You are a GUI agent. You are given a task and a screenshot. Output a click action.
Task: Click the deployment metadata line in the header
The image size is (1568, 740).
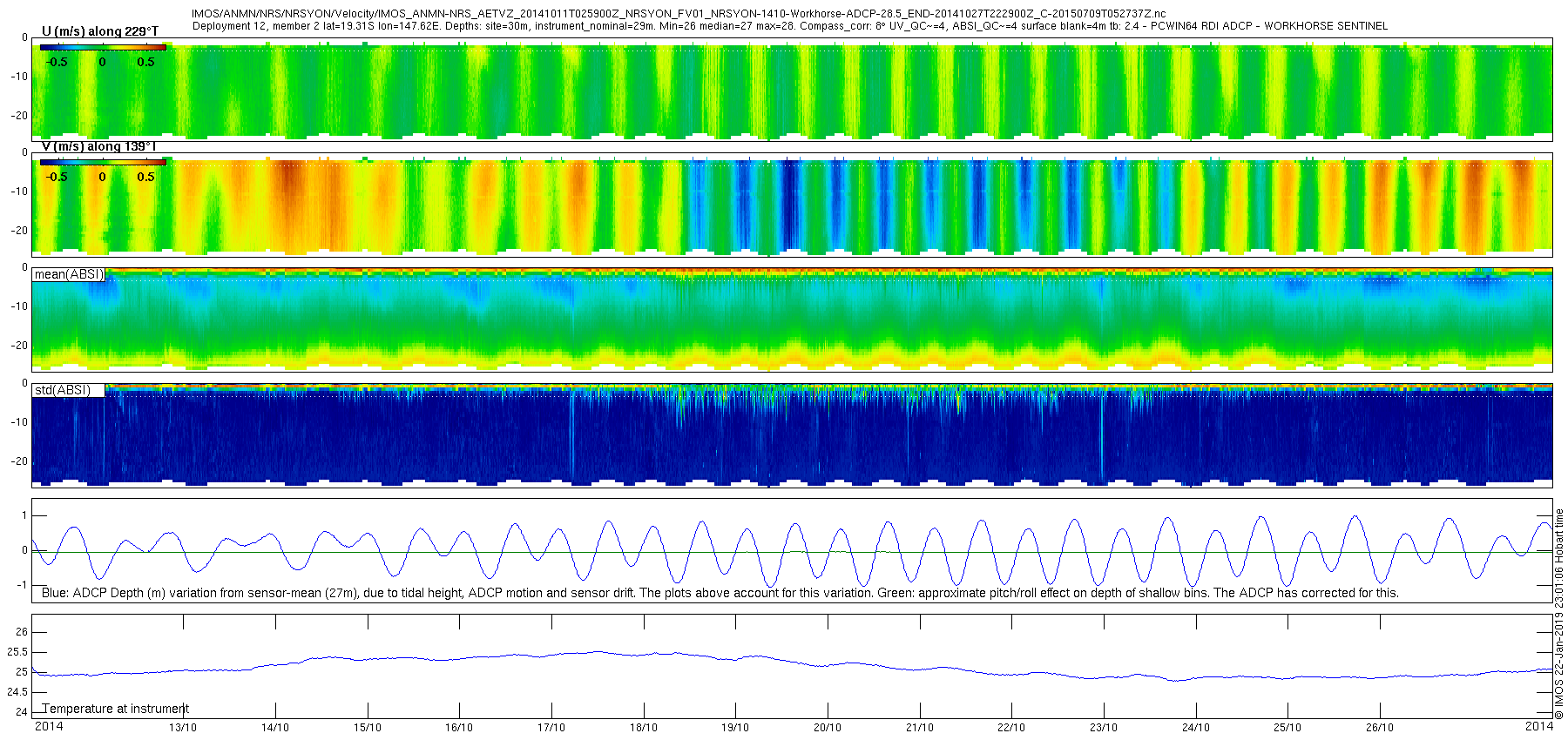[790, 26]
